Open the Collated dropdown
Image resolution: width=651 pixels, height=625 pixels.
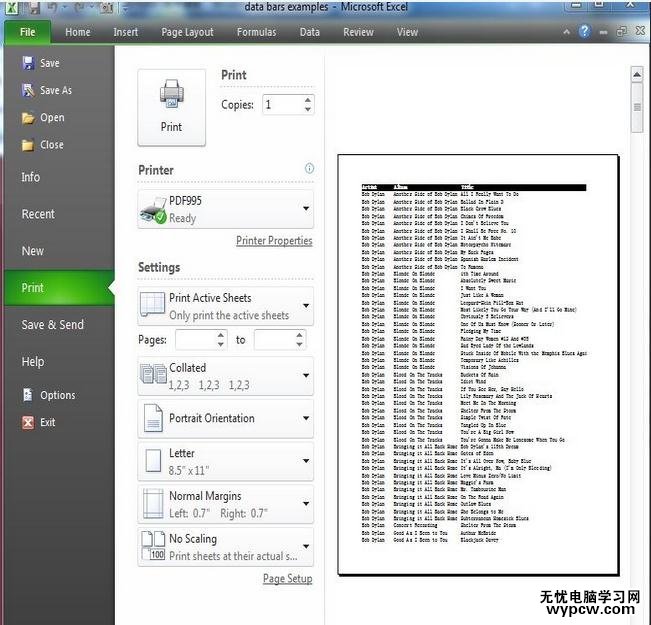click(306, 375)
